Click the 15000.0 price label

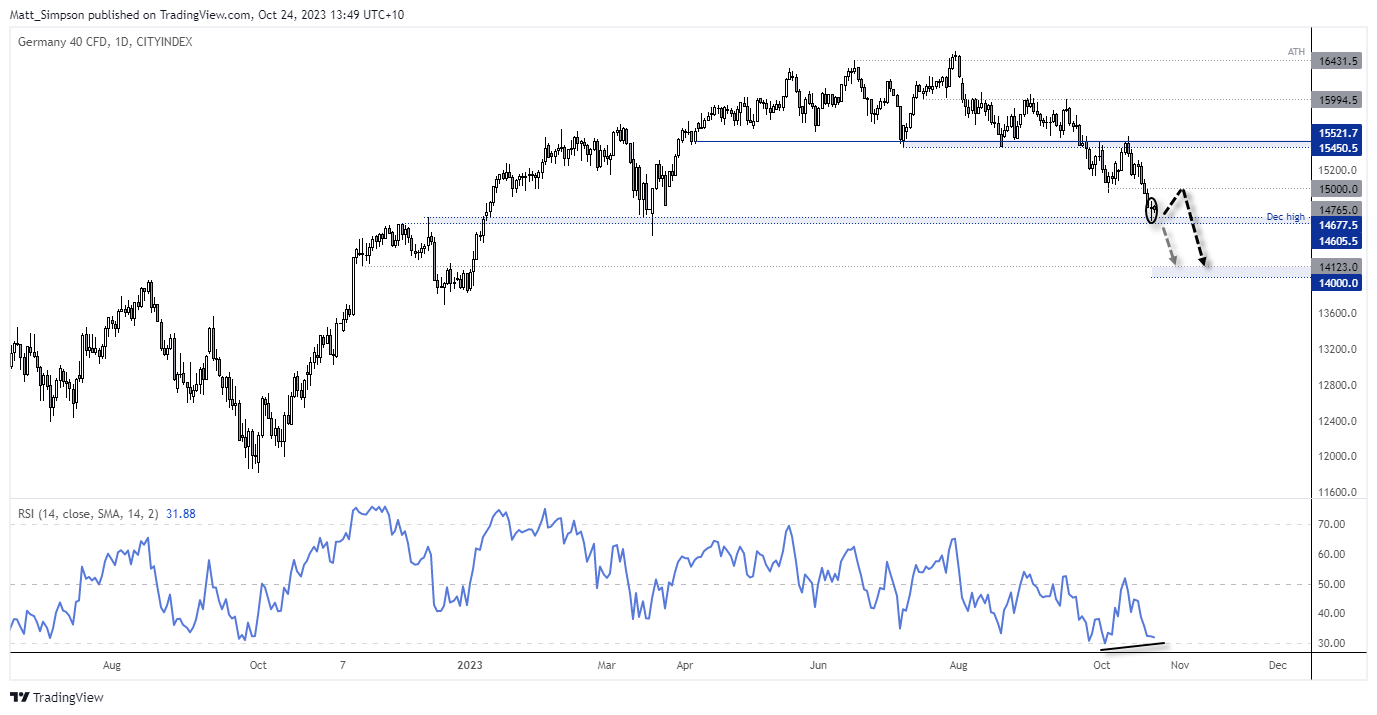tap(1339, 189)
